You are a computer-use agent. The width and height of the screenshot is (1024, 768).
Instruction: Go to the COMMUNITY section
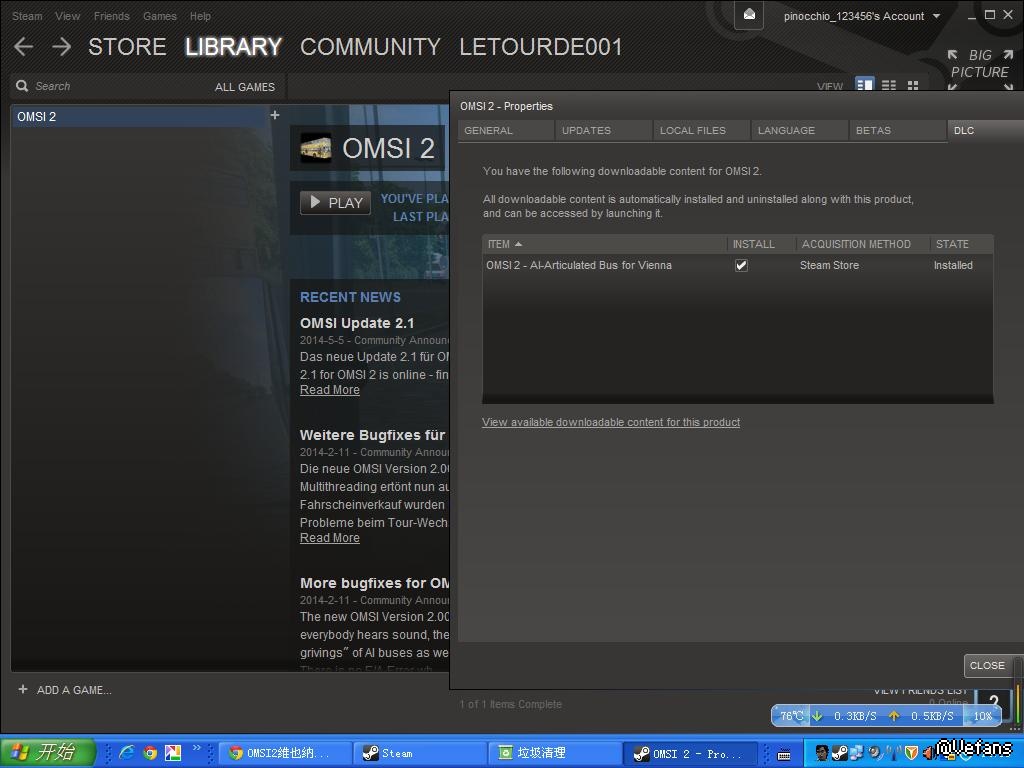[x=370, y=46]
